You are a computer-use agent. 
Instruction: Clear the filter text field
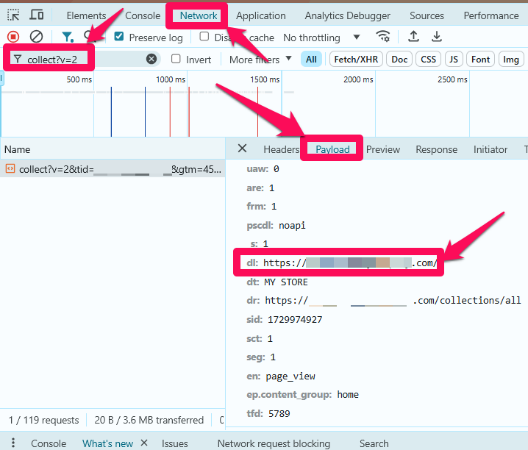(152, 59)
